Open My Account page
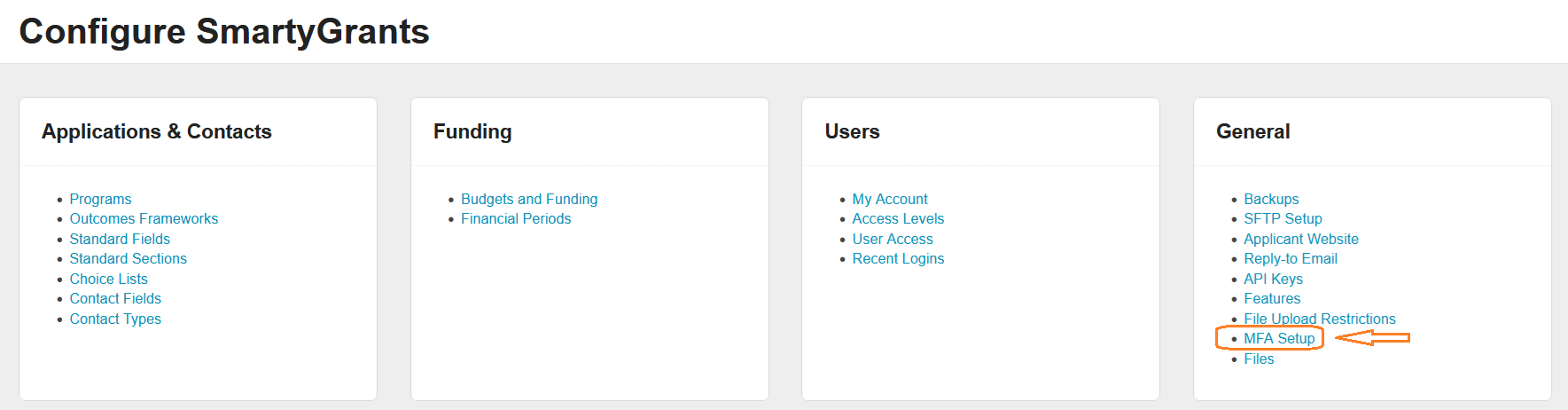This screenshot has width=1568, height=410. (x=890, y=199)
